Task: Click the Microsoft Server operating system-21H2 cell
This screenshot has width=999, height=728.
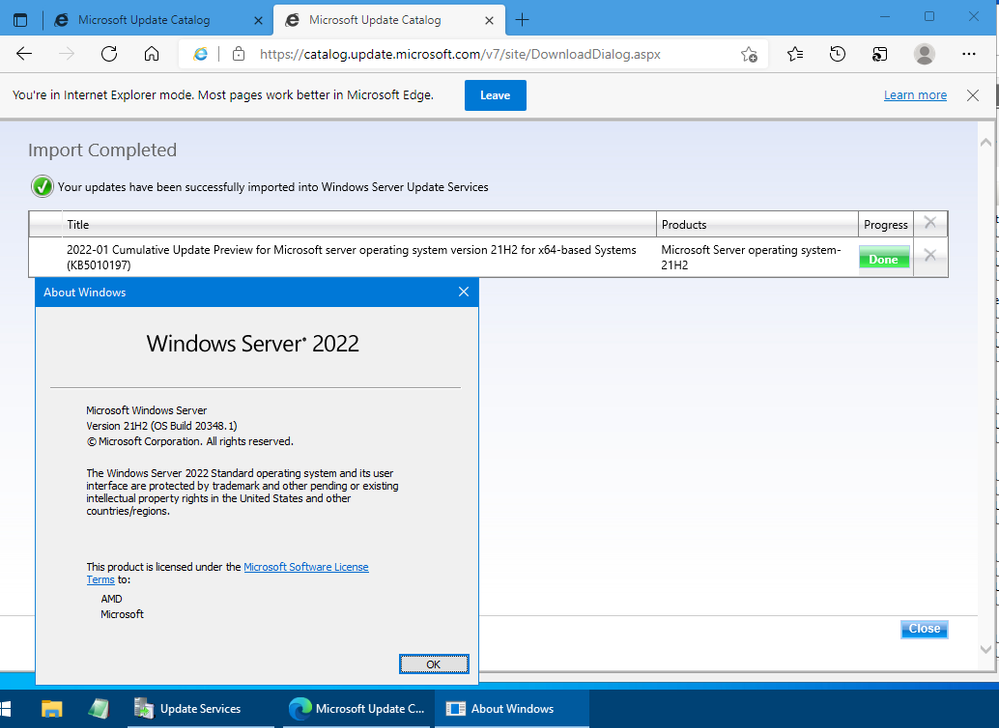Action: pos(751,257)
